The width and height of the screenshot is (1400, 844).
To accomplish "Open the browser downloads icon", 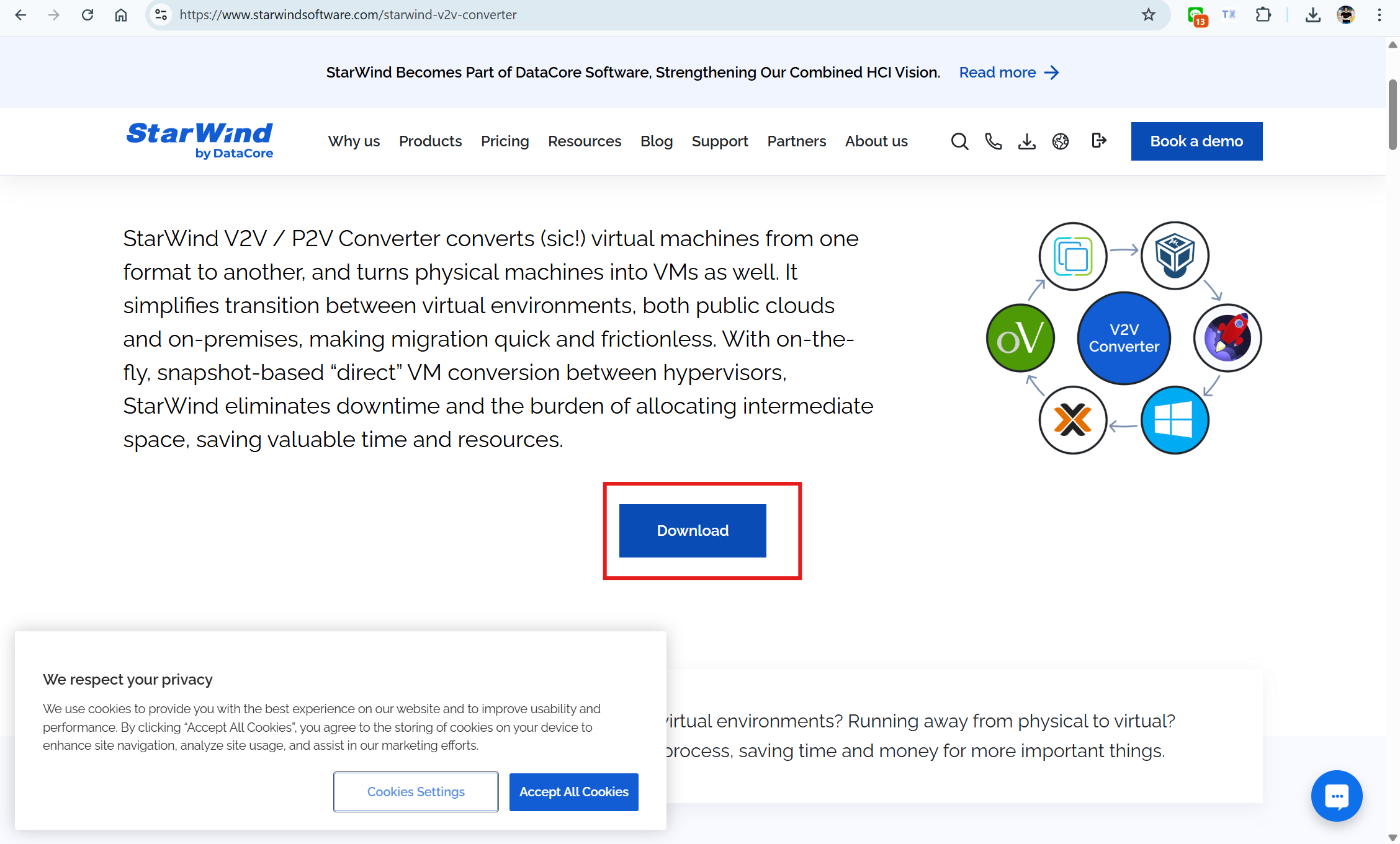I will tap(1313, 15).
